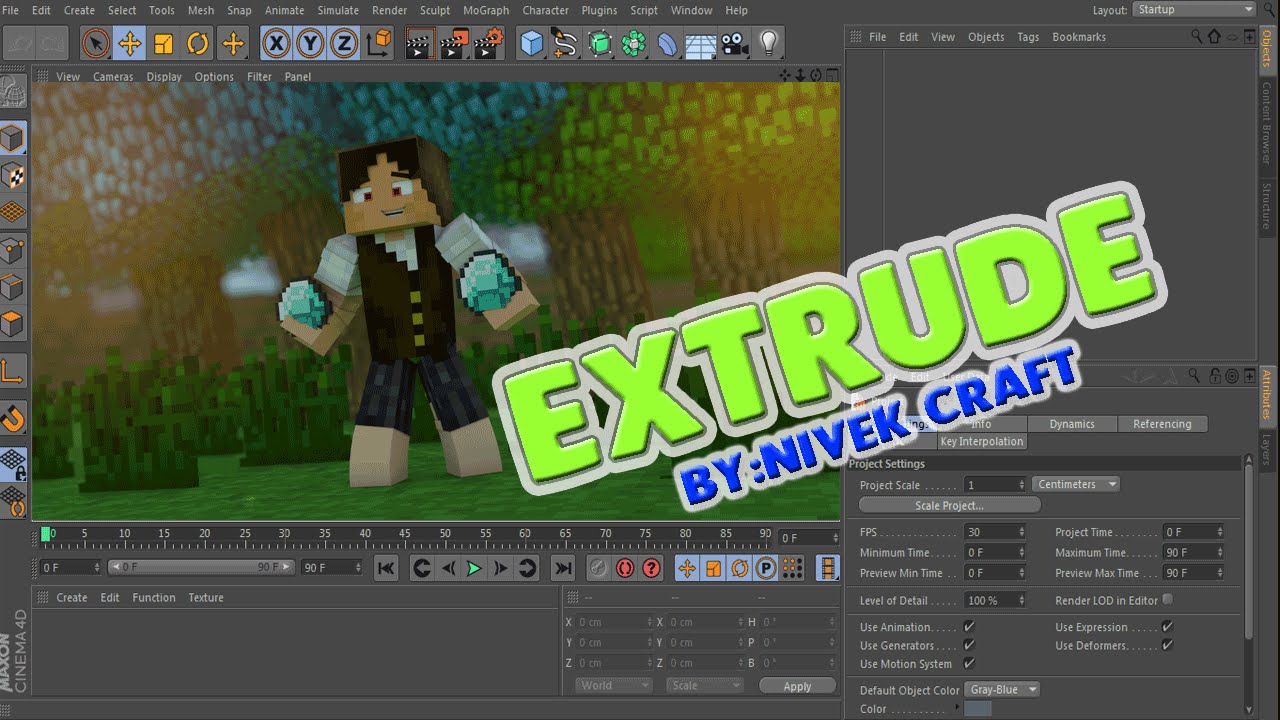Screen dimensions: 1280x720
Task: Uncheck Use Expression checkbox
Action: pos(1167,627)
